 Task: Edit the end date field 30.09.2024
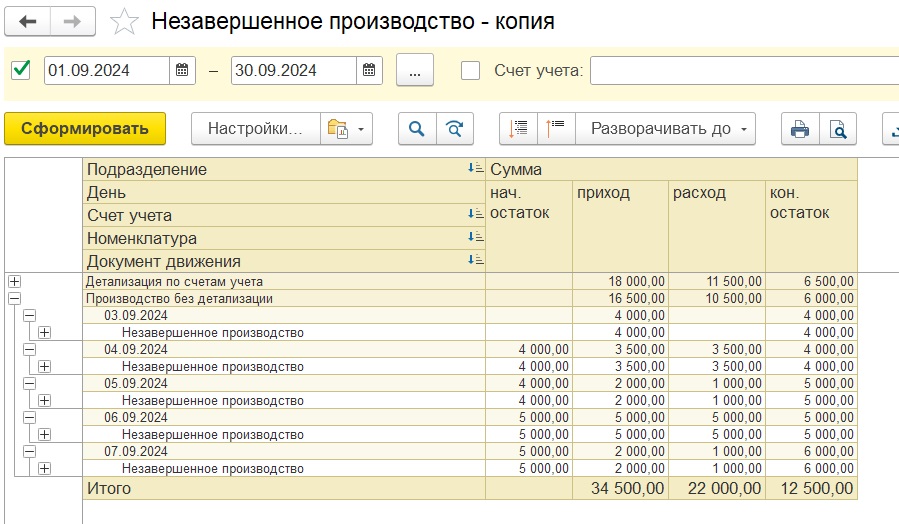click(294, 71)
